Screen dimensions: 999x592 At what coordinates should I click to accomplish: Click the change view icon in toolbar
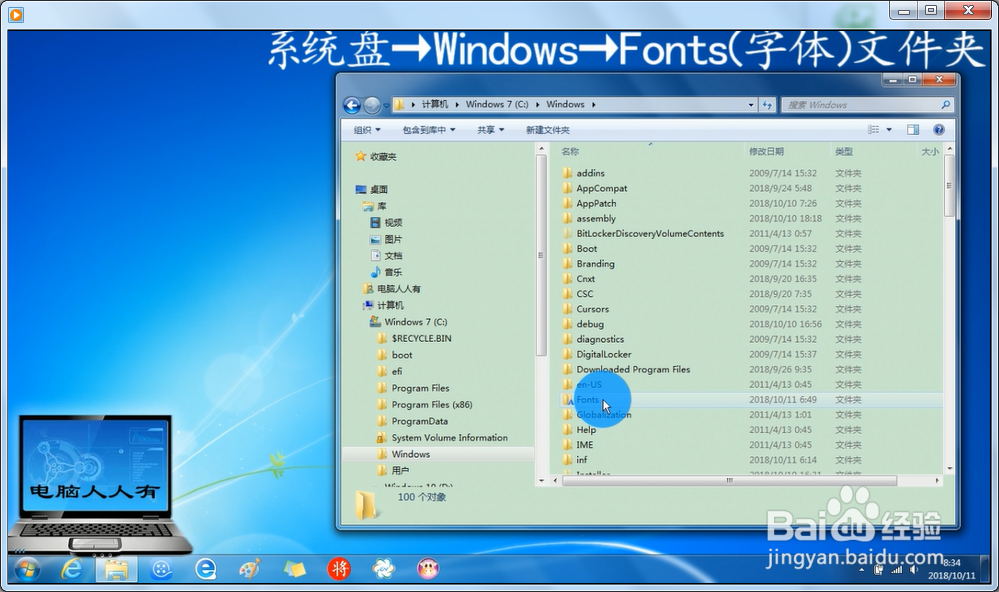(x=873, y=129)
